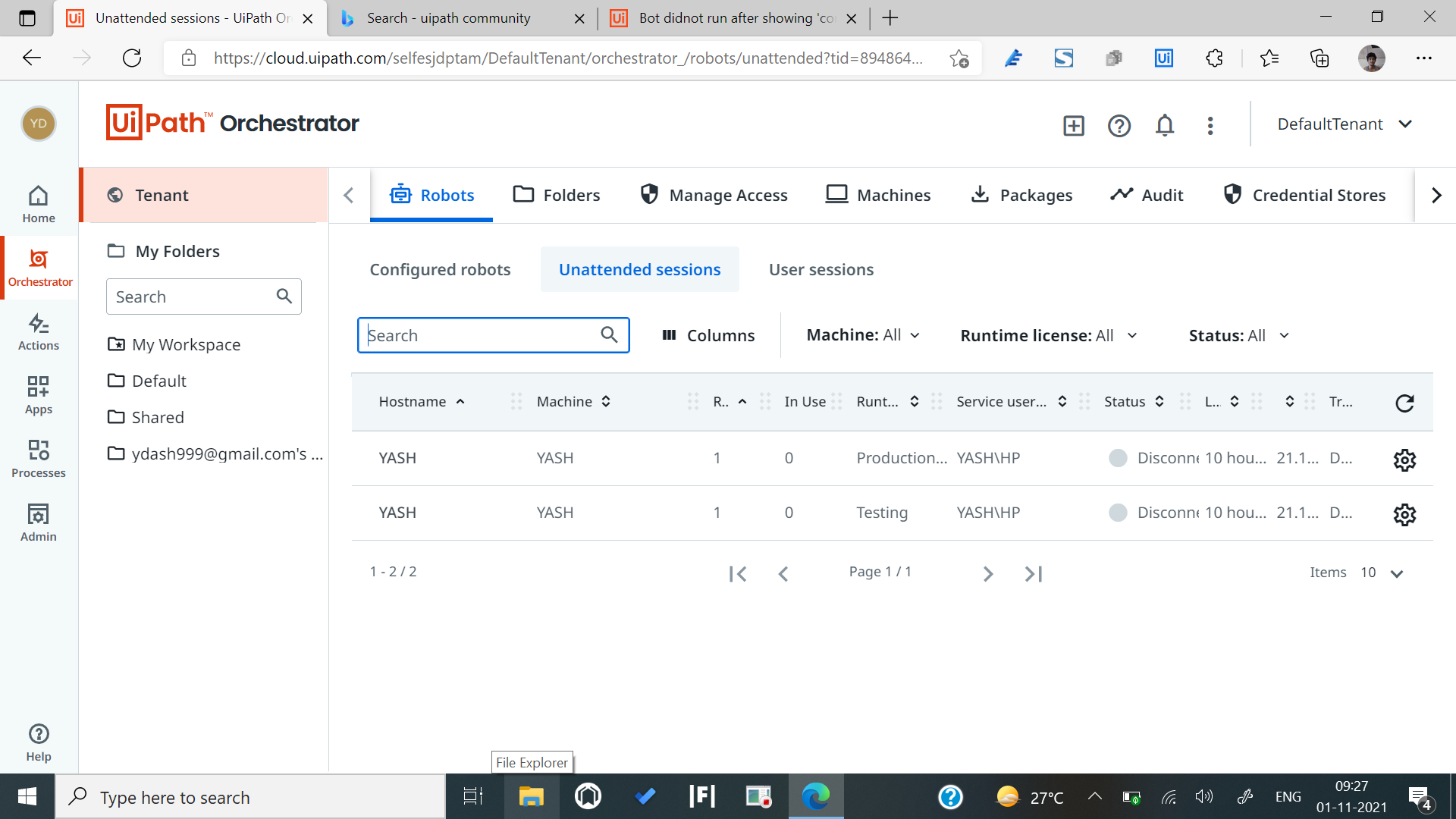Click the notifications bell icon
1456x819 pixels.
point(1165,125)
